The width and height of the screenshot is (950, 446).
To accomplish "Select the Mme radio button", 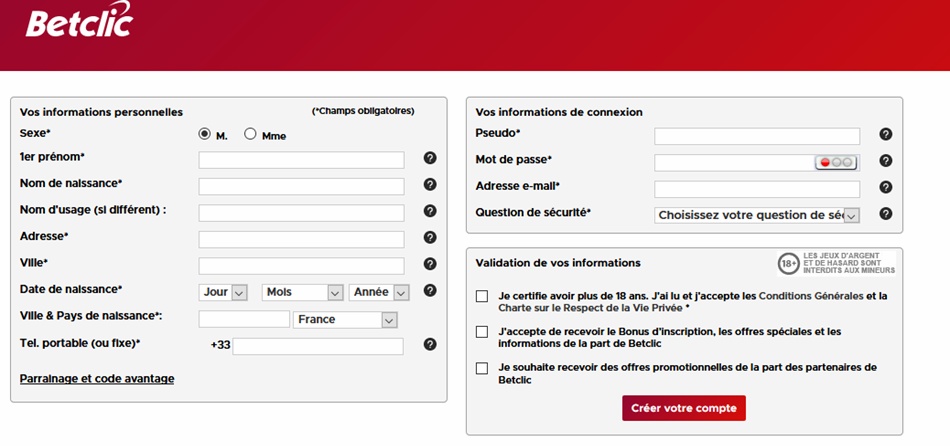I will pyautogui.click(x=250, y=135).
